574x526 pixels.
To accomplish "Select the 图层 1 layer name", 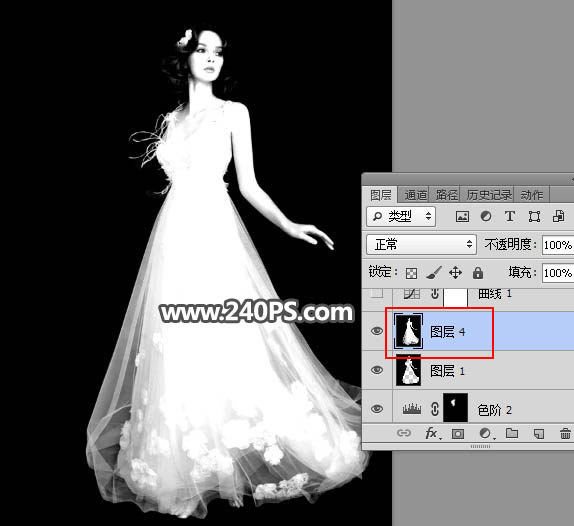I will click(447, 371).
